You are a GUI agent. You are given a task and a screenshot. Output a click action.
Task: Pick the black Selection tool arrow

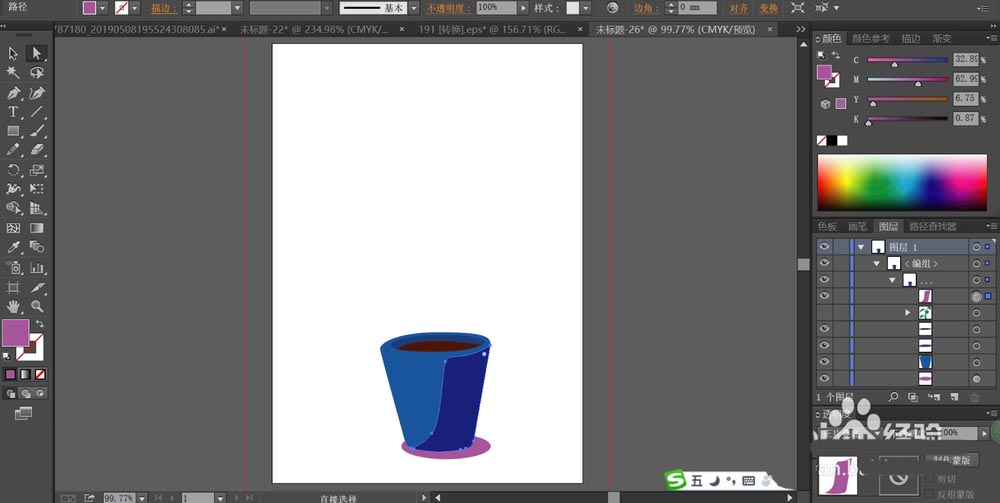13,54
